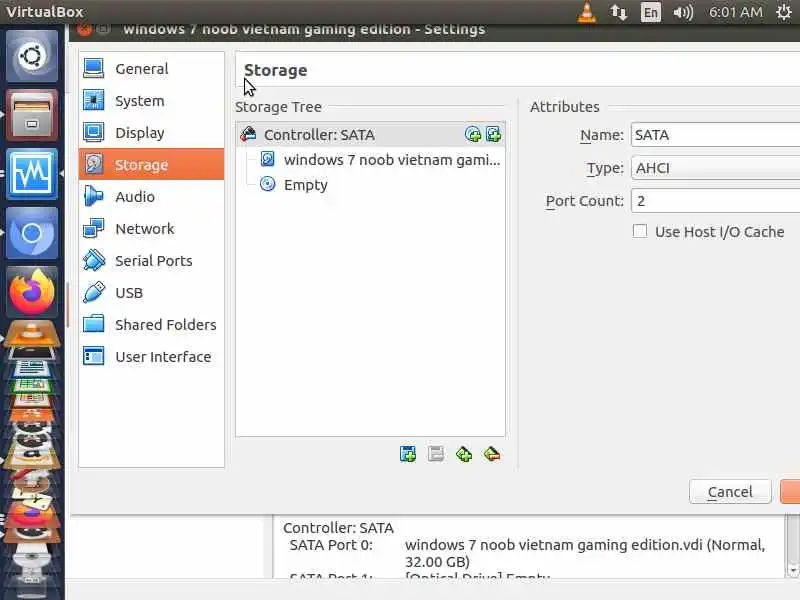Open Ubuntu dash search

point(32,56)
